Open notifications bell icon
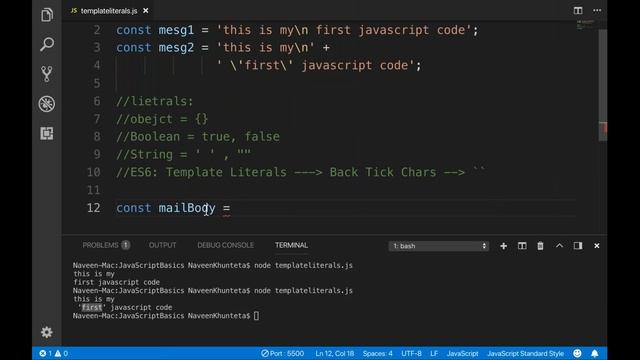The height and width of the screenshot is (360, 640). click(595, 353)
